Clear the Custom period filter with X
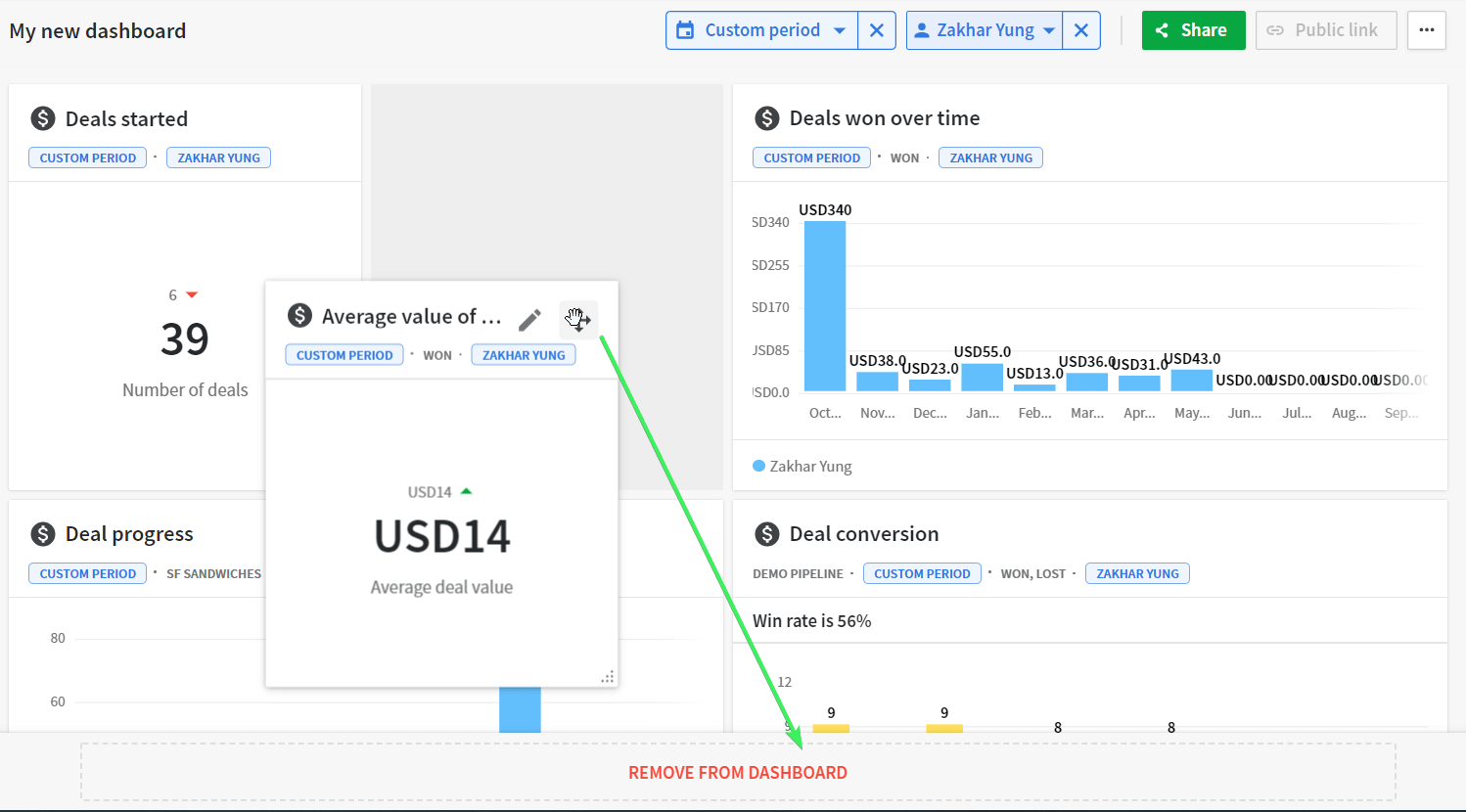Image resolution: width=1466 pixels, height=812 pixels. point(877,30)
